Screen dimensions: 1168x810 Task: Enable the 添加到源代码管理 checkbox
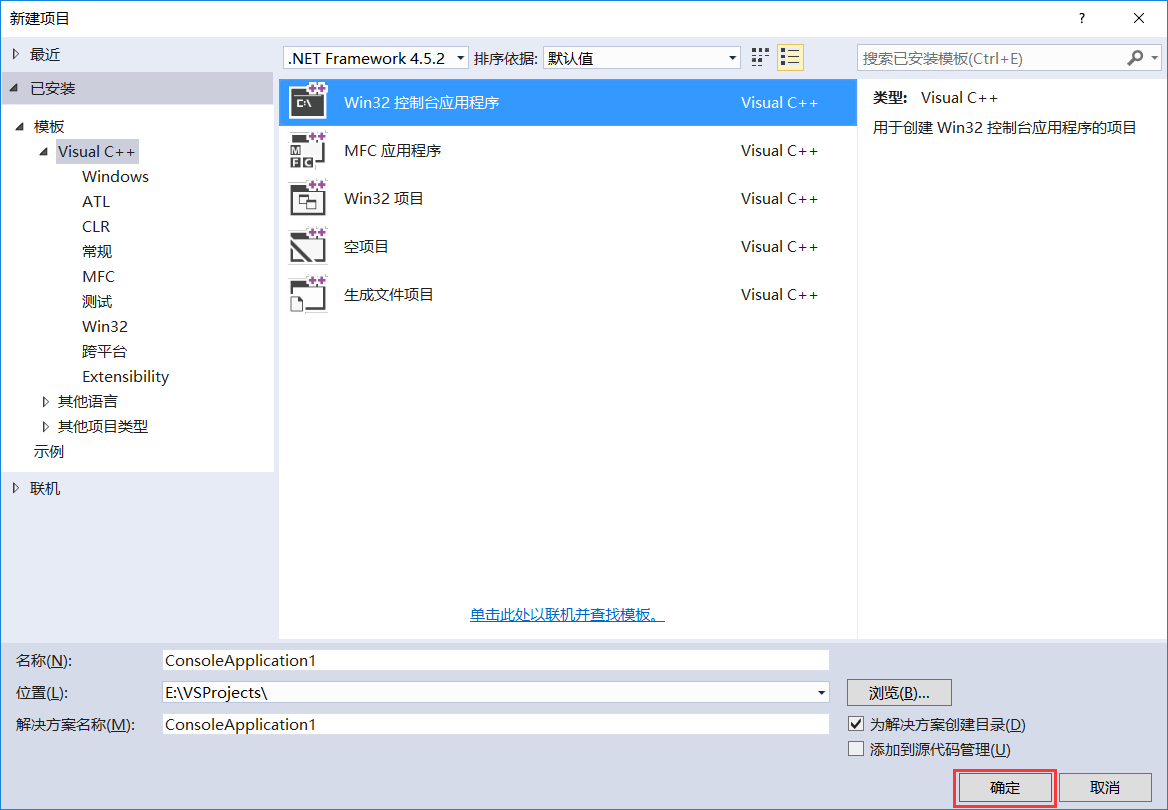tap(856, 747)
